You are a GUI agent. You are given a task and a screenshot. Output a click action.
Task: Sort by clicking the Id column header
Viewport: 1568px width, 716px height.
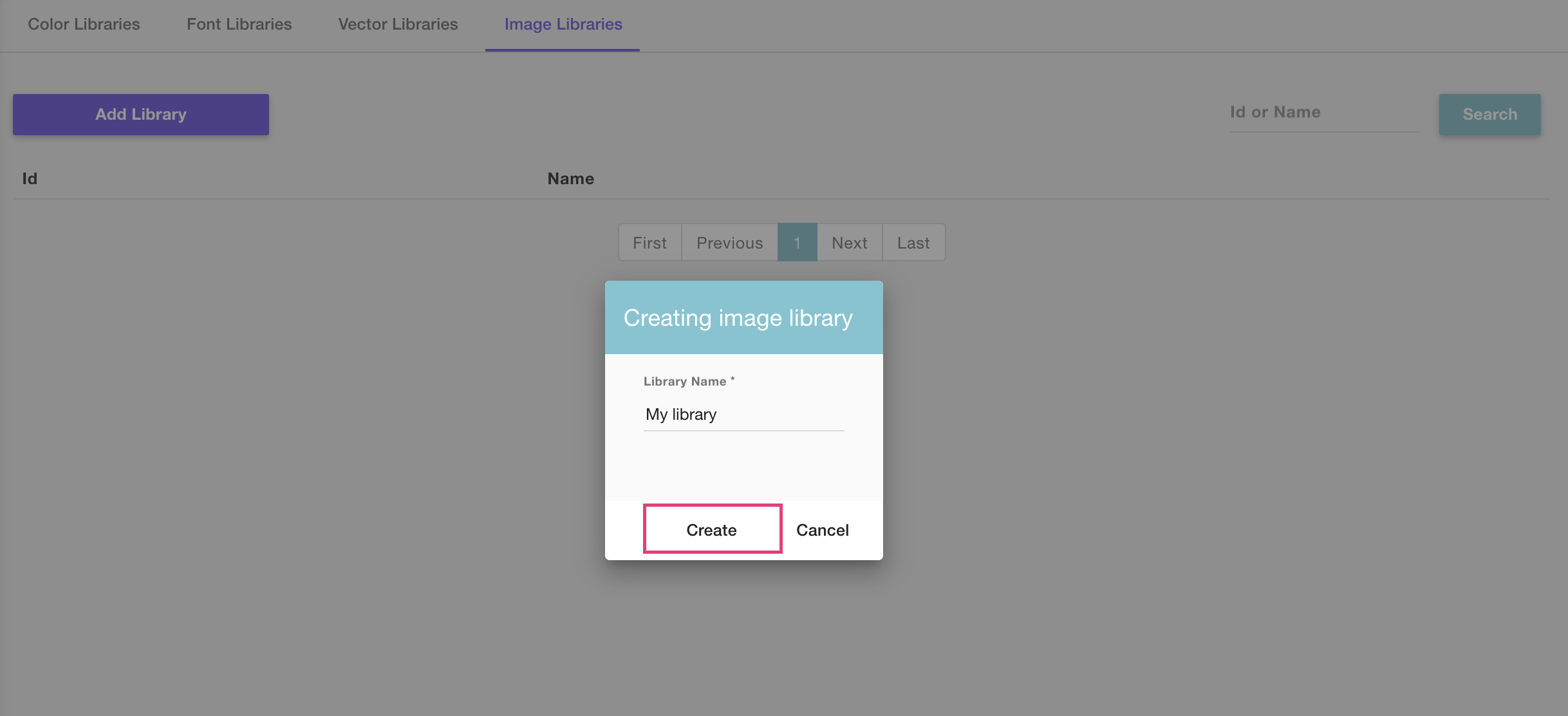pos(28,178)
